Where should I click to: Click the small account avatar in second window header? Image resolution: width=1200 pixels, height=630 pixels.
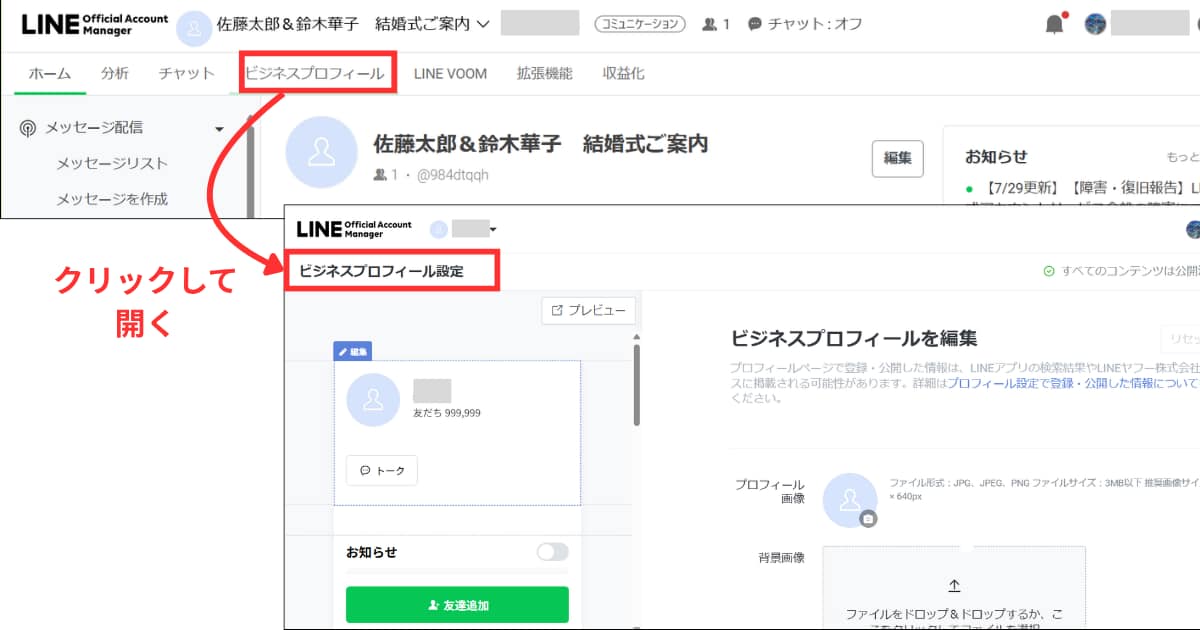click(x=438, y=229)
